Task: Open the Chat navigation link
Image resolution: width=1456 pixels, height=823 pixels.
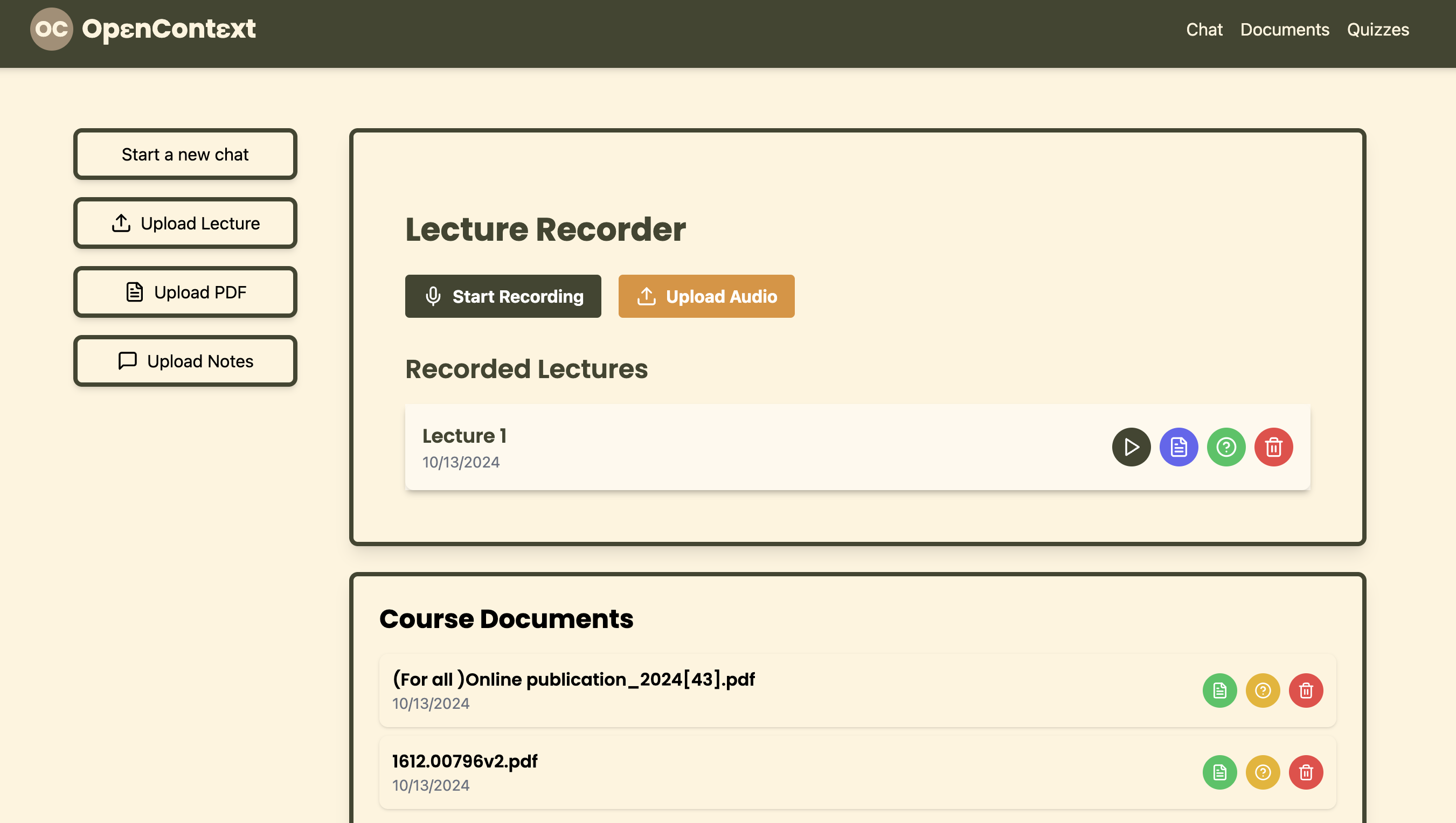Action: pyautogui.click(x=1204, y=30)
